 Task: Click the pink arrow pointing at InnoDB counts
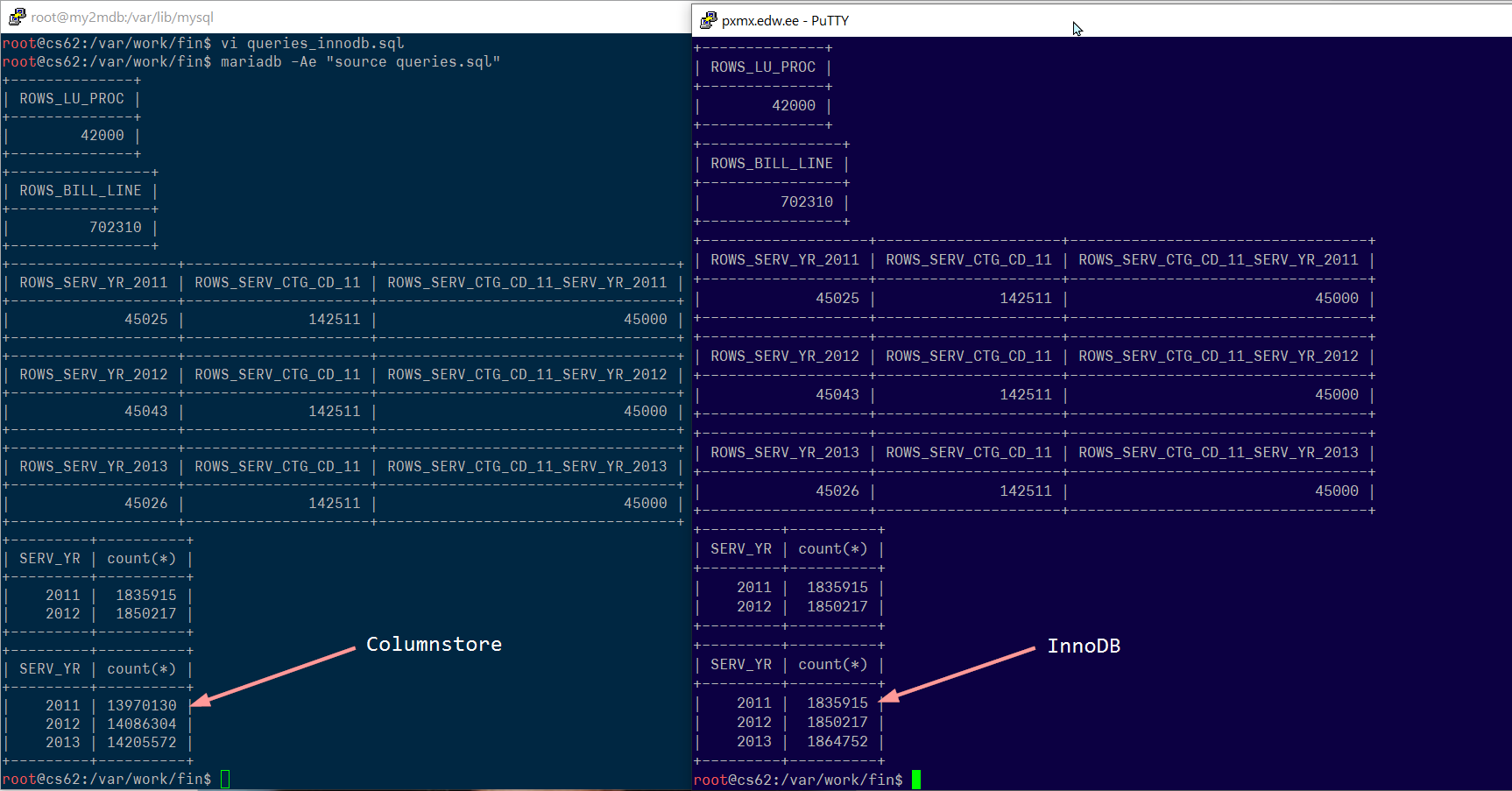click(957, 674)
